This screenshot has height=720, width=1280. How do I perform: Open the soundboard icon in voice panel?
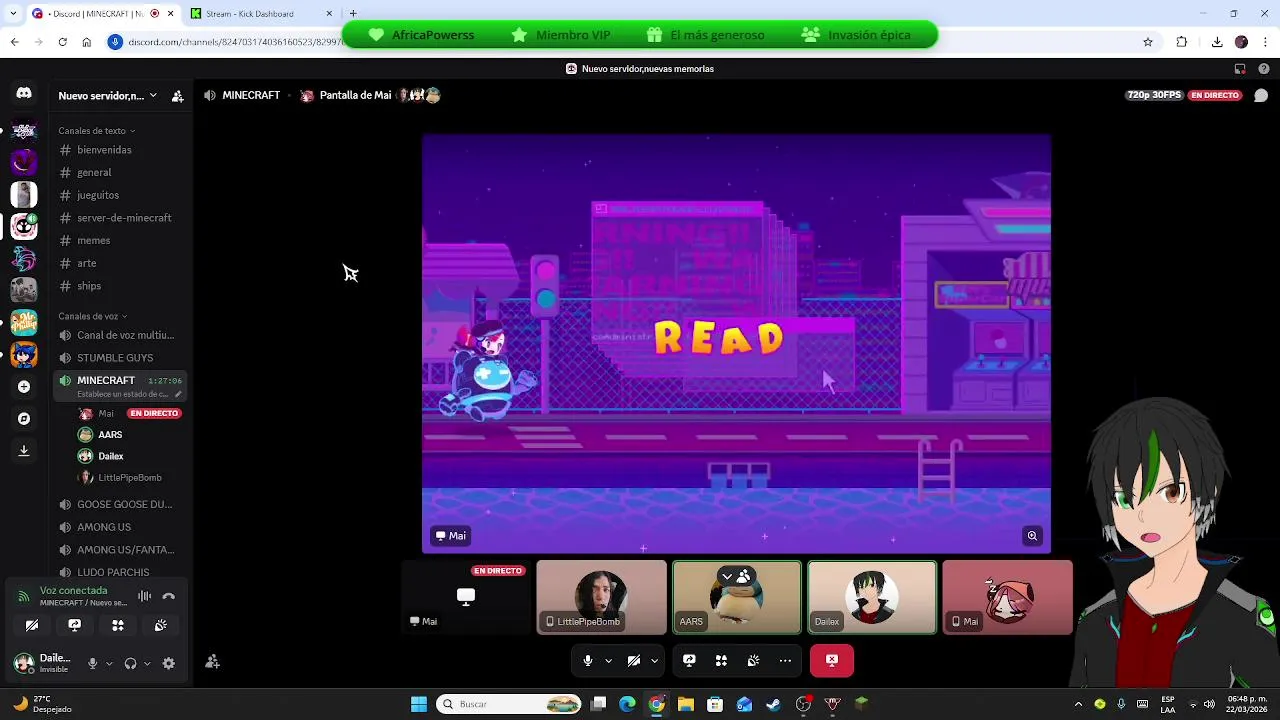coord(161,625)
